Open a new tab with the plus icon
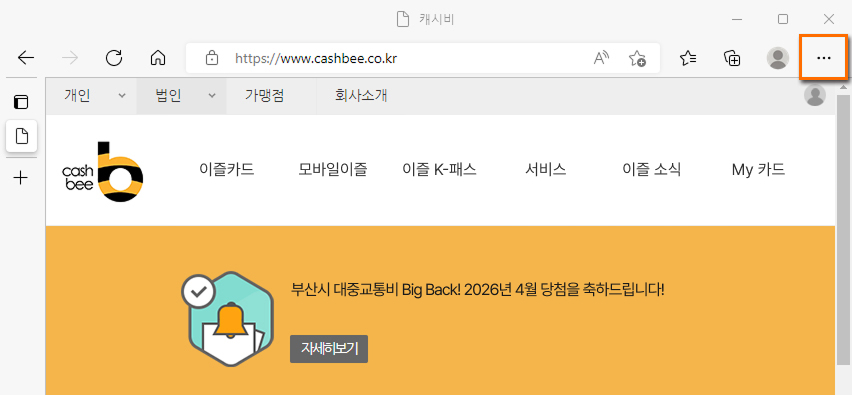 (x=20, y=178)
